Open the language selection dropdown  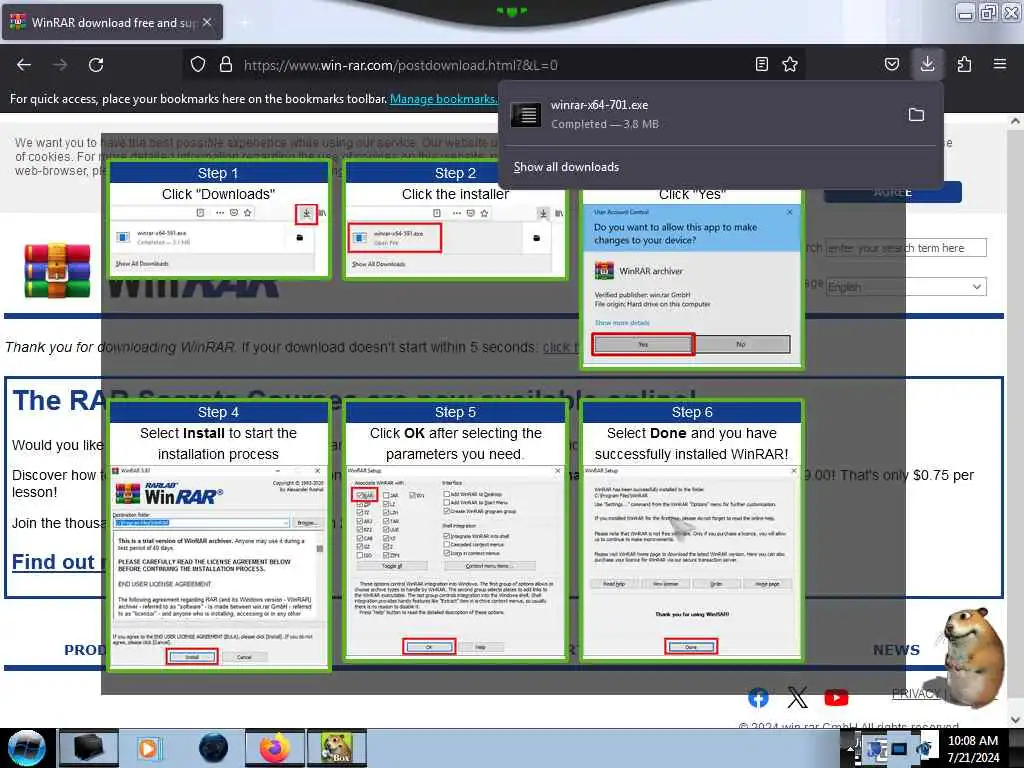point(906,287)
